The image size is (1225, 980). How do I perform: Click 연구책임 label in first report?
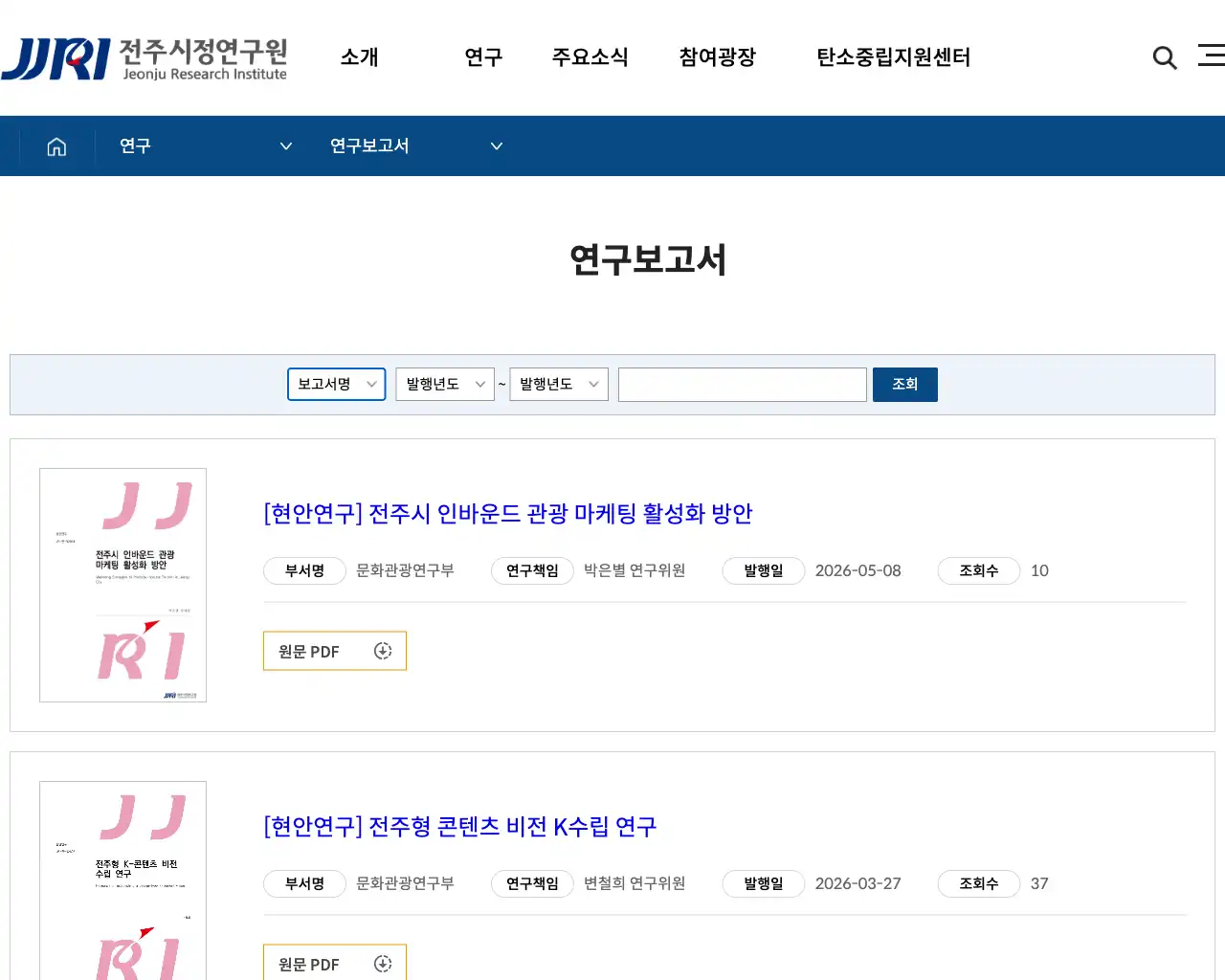(x=532, y=570)
